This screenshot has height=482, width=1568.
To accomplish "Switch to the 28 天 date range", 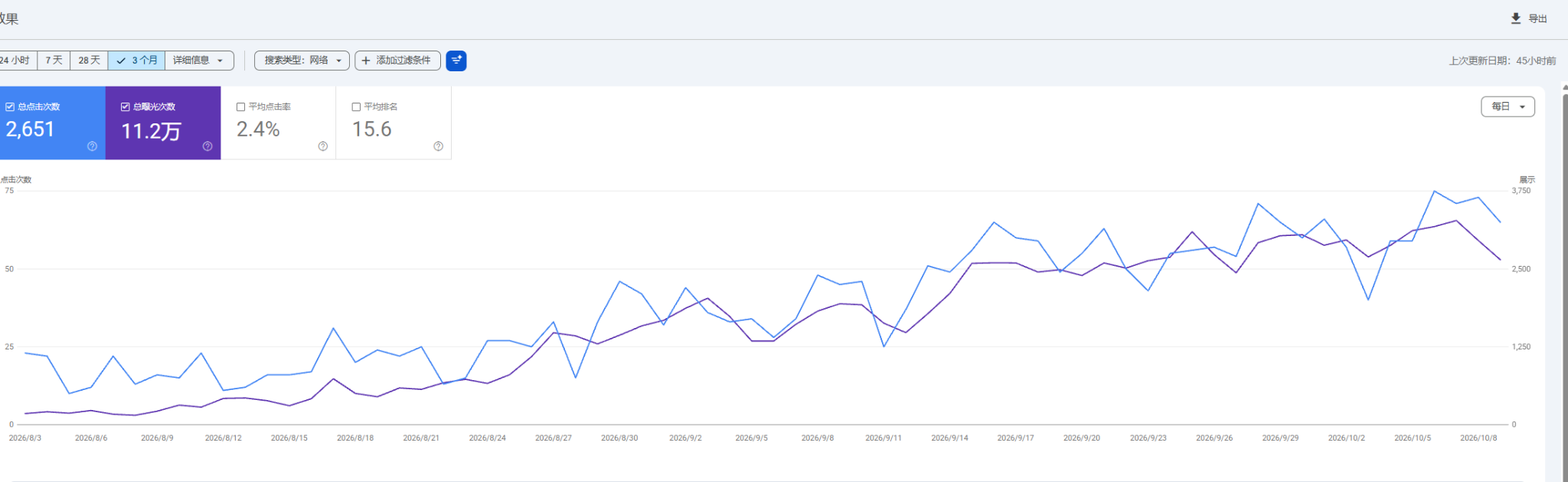I will coord(89,61).
